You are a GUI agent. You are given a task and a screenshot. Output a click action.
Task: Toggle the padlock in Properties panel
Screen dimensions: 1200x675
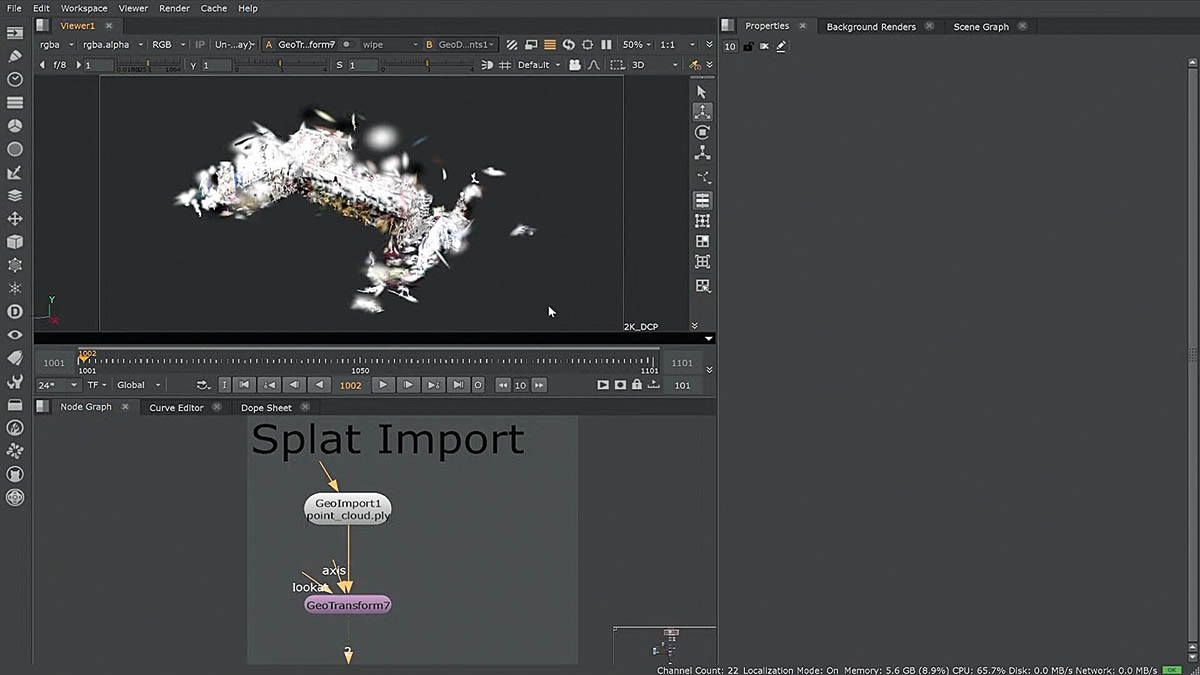coord(748,46)
